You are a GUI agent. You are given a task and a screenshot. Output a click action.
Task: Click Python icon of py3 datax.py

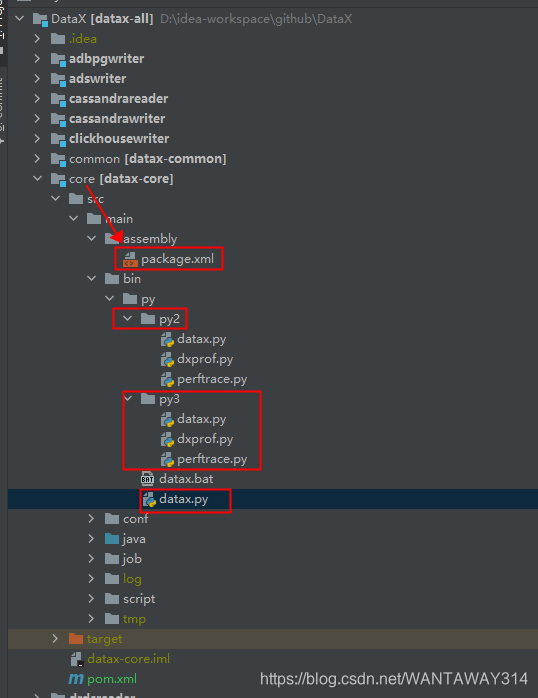click(x=167, y=420)
